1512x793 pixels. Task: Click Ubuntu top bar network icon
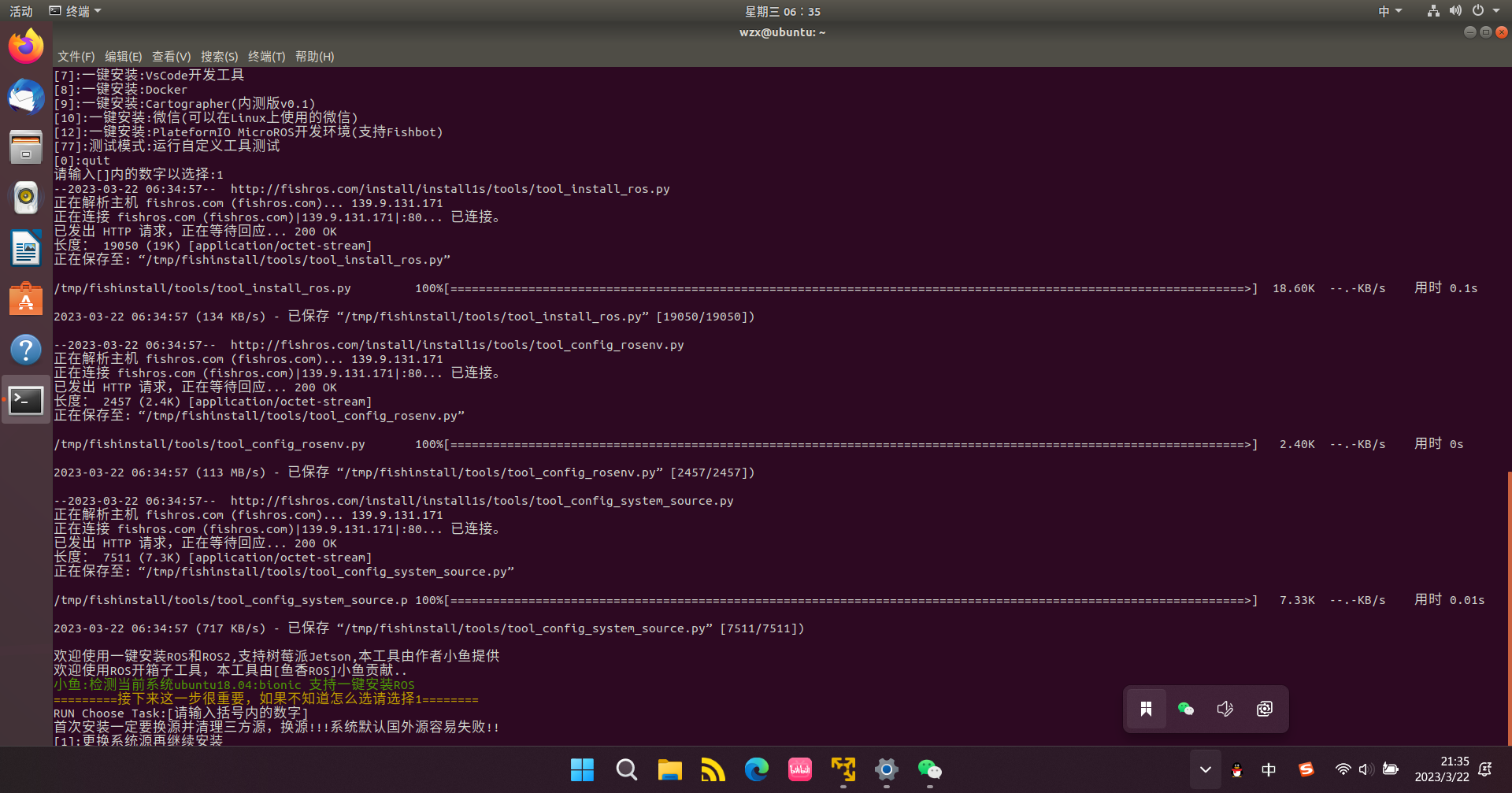(1433, 11)
